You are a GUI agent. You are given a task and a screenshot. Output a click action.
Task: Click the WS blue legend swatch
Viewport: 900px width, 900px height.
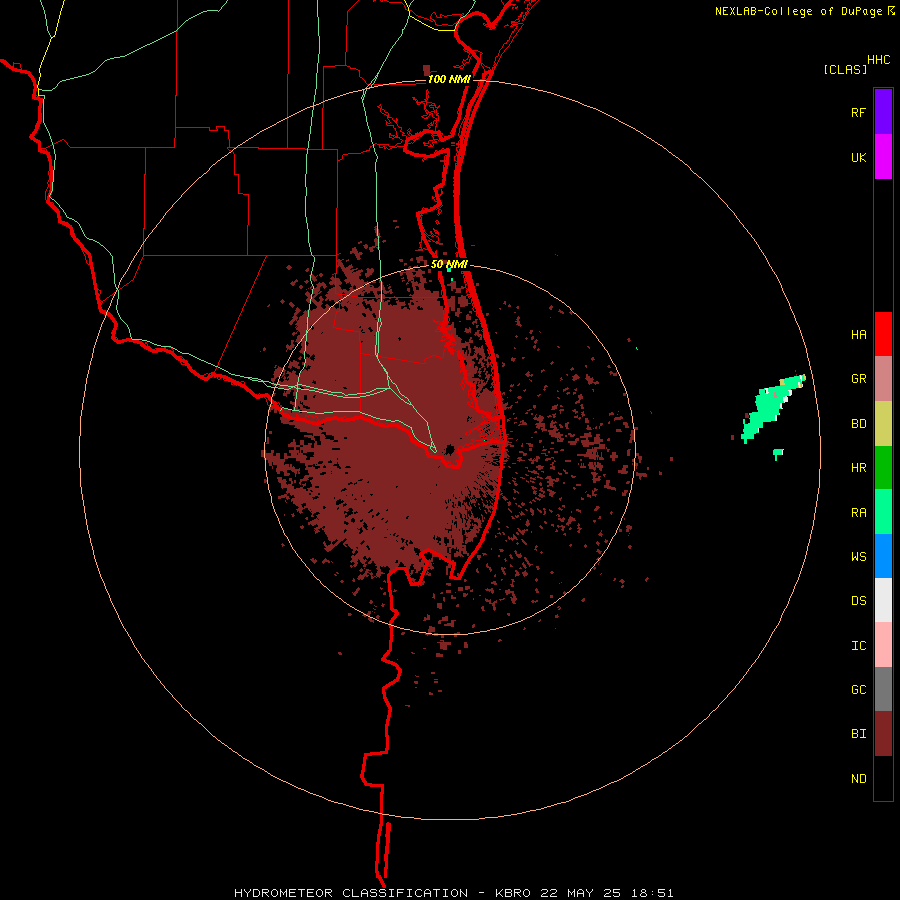pyautogui.click(x=883, y=556)
